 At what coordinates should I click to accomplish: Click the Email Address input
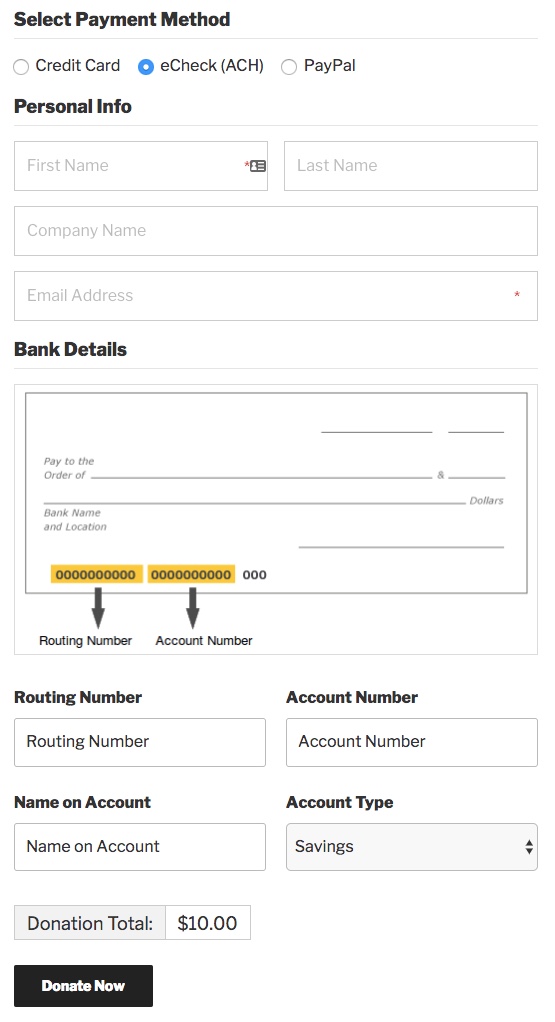[276, 296]
